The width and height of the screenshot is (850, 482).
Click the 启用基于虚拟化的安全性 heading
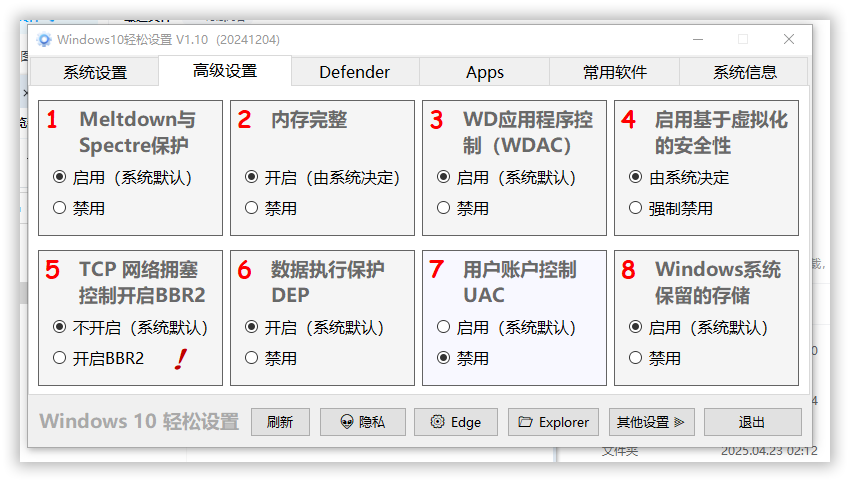tap(721, 132)
